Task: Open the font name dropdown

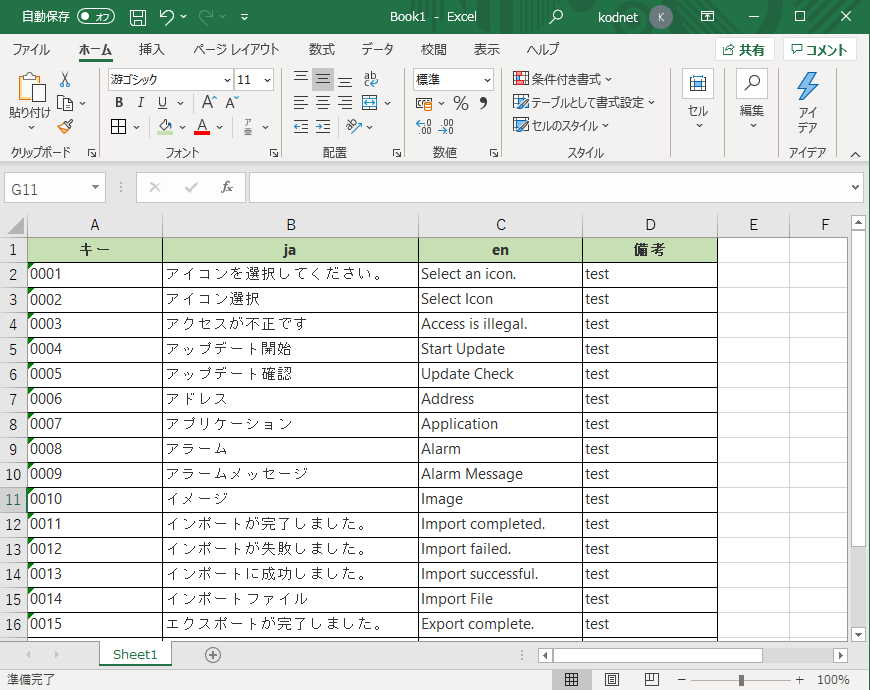Action: (227, 80)
